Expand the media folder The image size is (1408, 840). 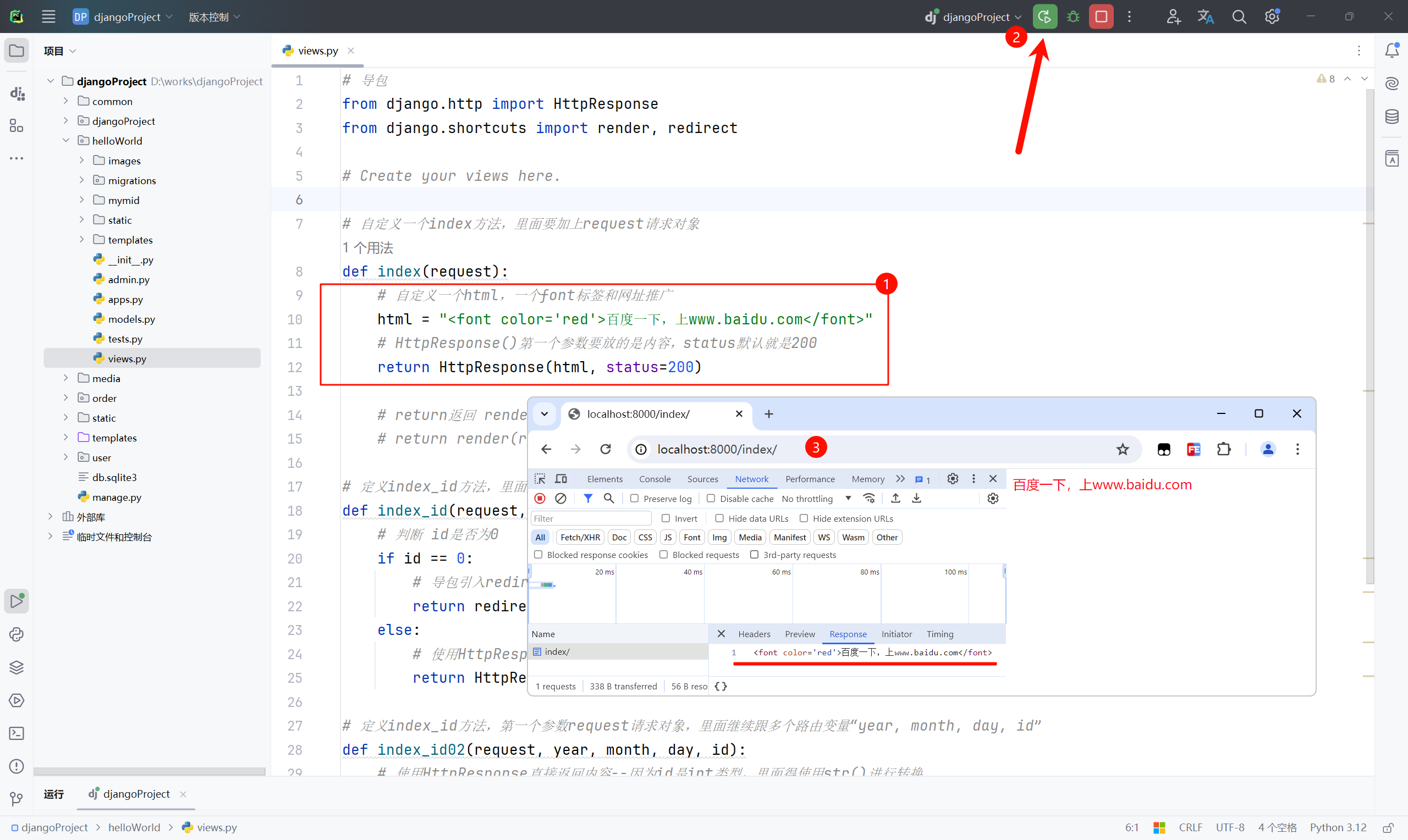coord(65,378)
